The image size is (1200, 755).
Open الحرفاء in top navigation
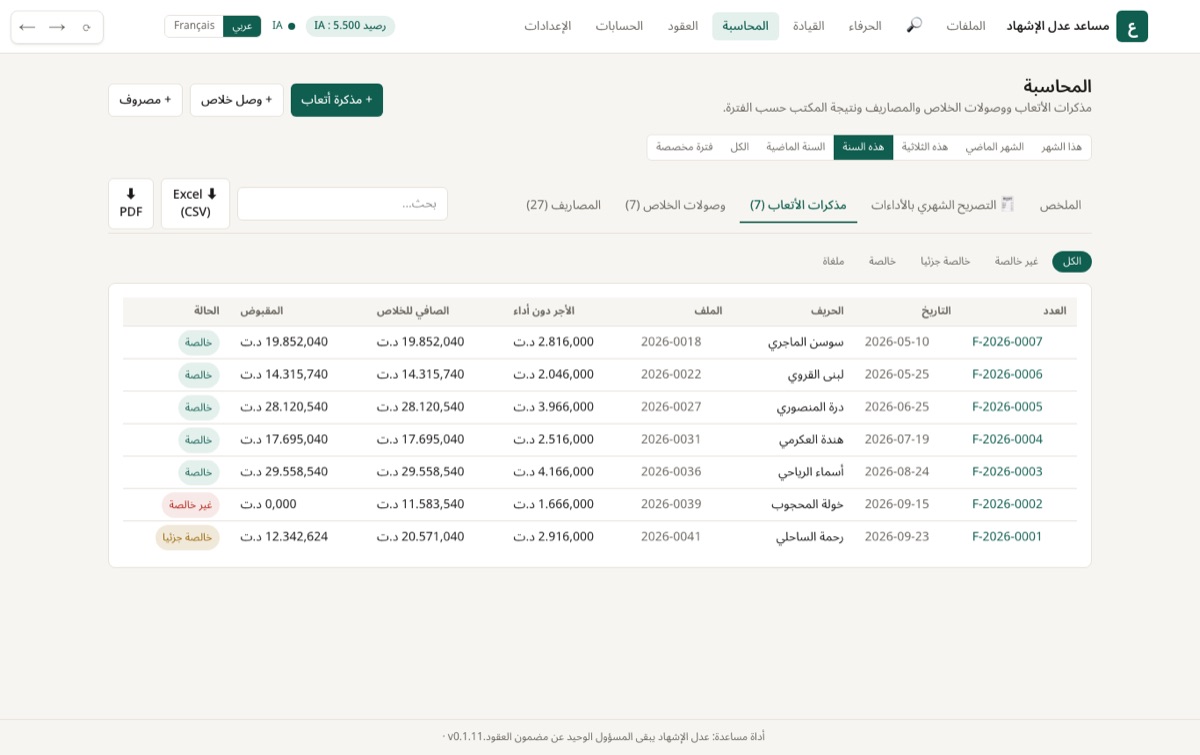coord(865,26)
